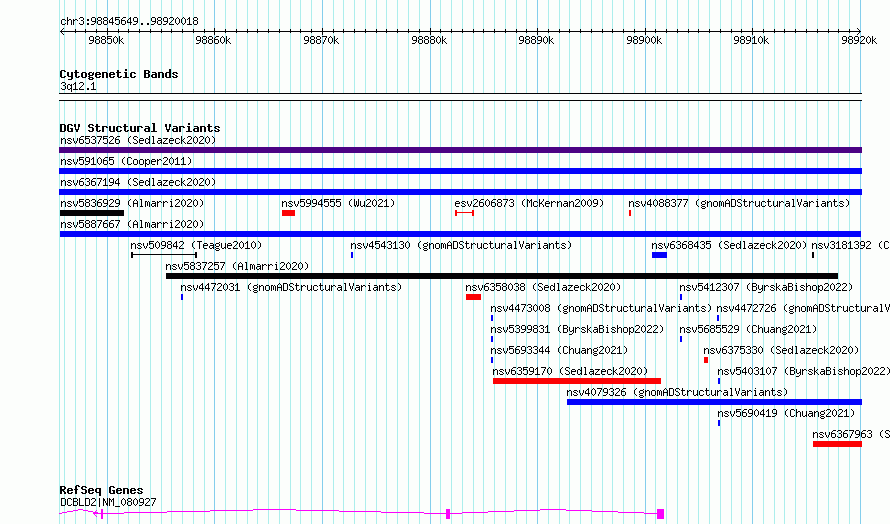
Task: Click the red nsv6367963 bar
Action: 837,444
